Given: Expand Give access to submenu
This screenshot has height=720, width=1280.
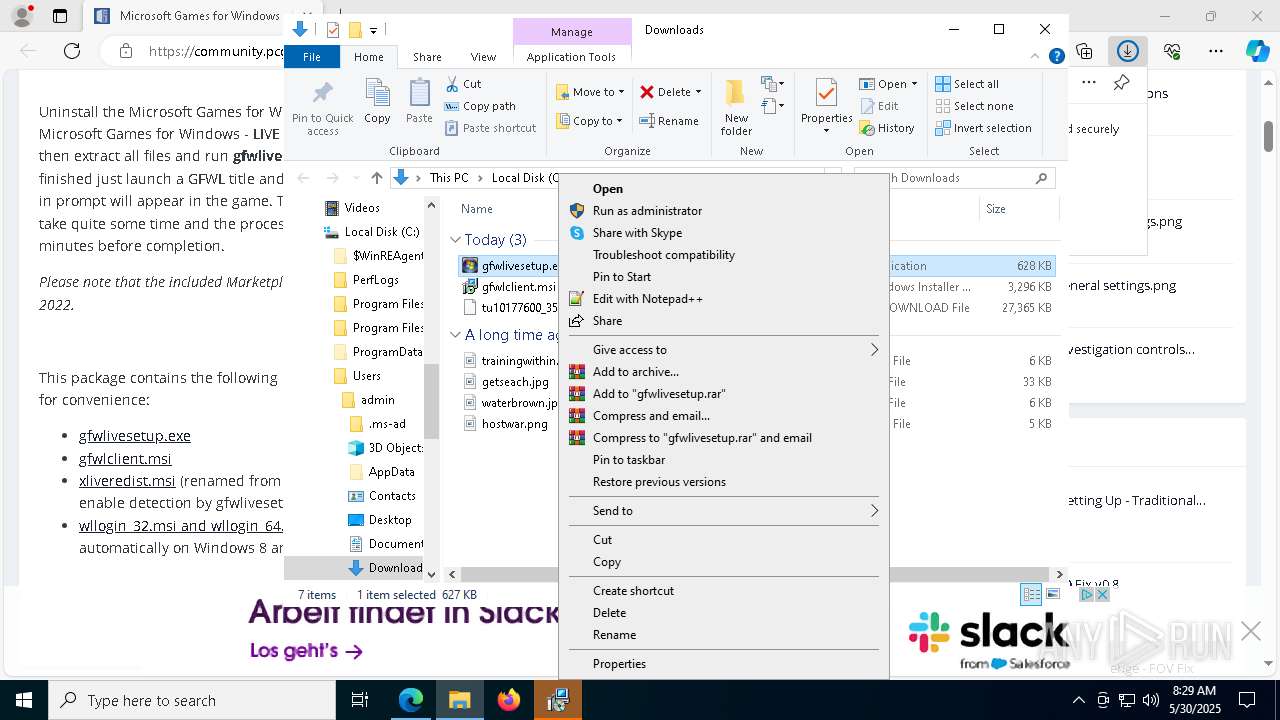Looking at the screenshot, I should pos(723,350).
